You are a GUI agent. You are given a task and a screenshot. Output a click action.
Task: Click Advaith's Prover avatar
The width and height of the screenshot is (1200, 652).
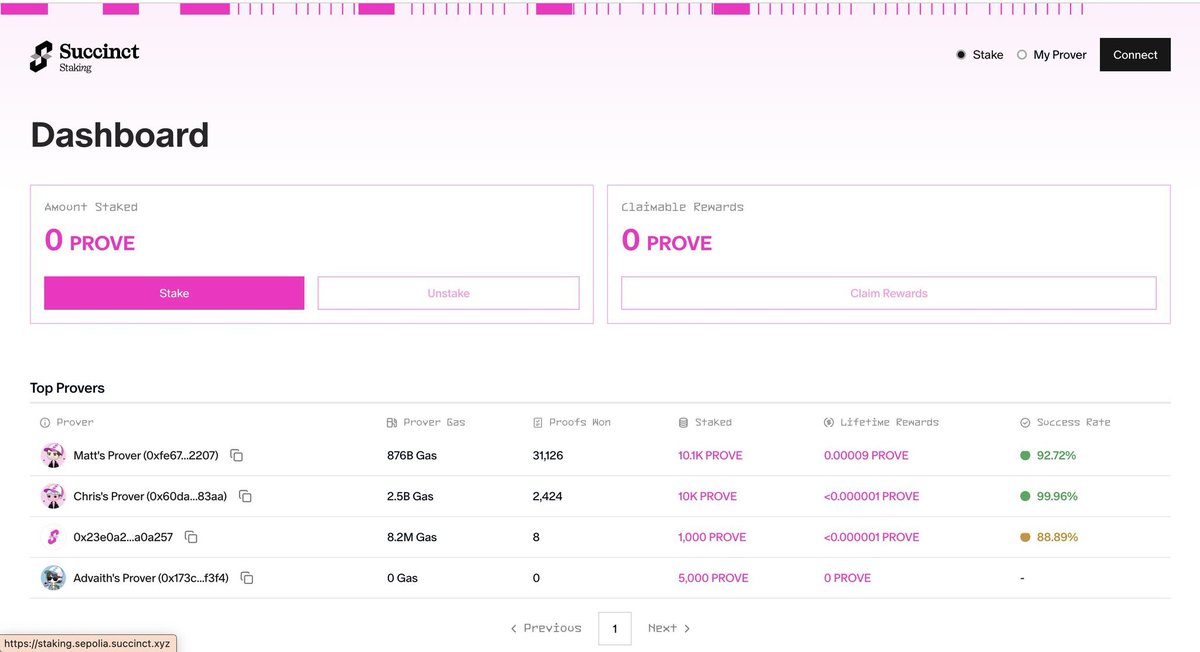pyautogui.click(x=53, y=578)
